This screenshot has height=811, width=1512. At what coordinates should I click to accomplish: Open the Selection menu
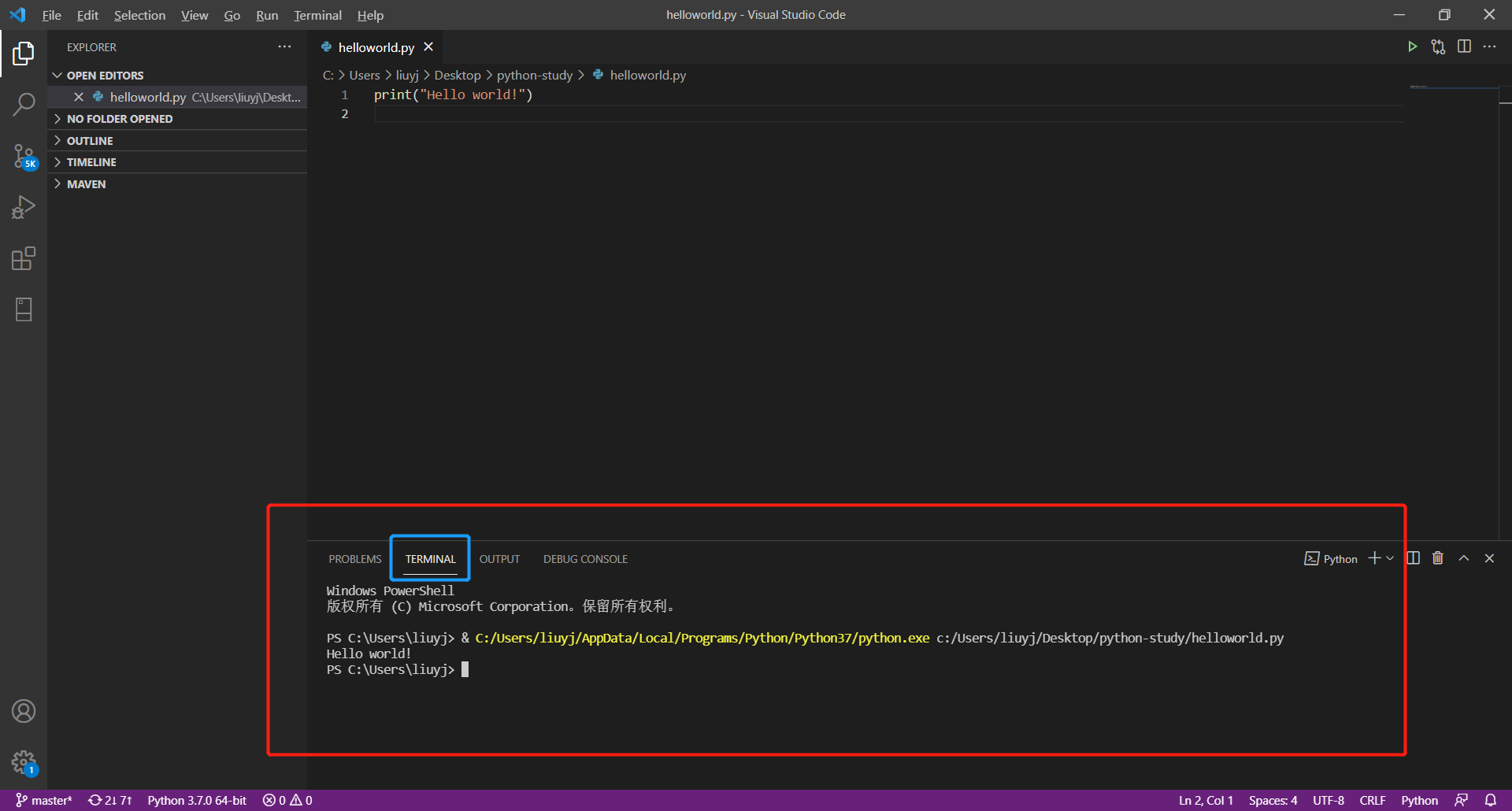[x=139, y=15]
